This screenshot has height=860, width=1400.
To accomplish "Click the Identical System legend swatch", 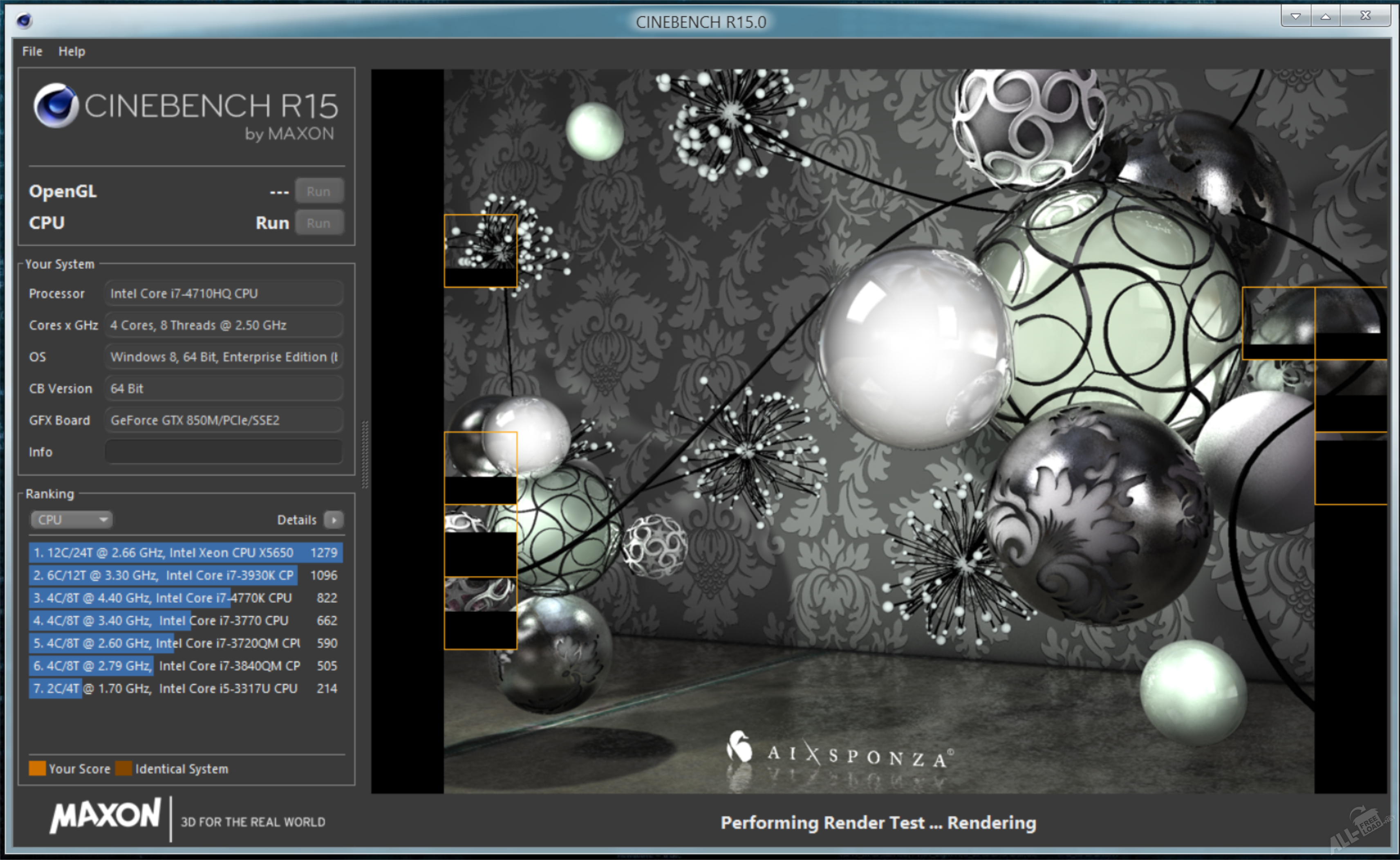I will (123, 768).
